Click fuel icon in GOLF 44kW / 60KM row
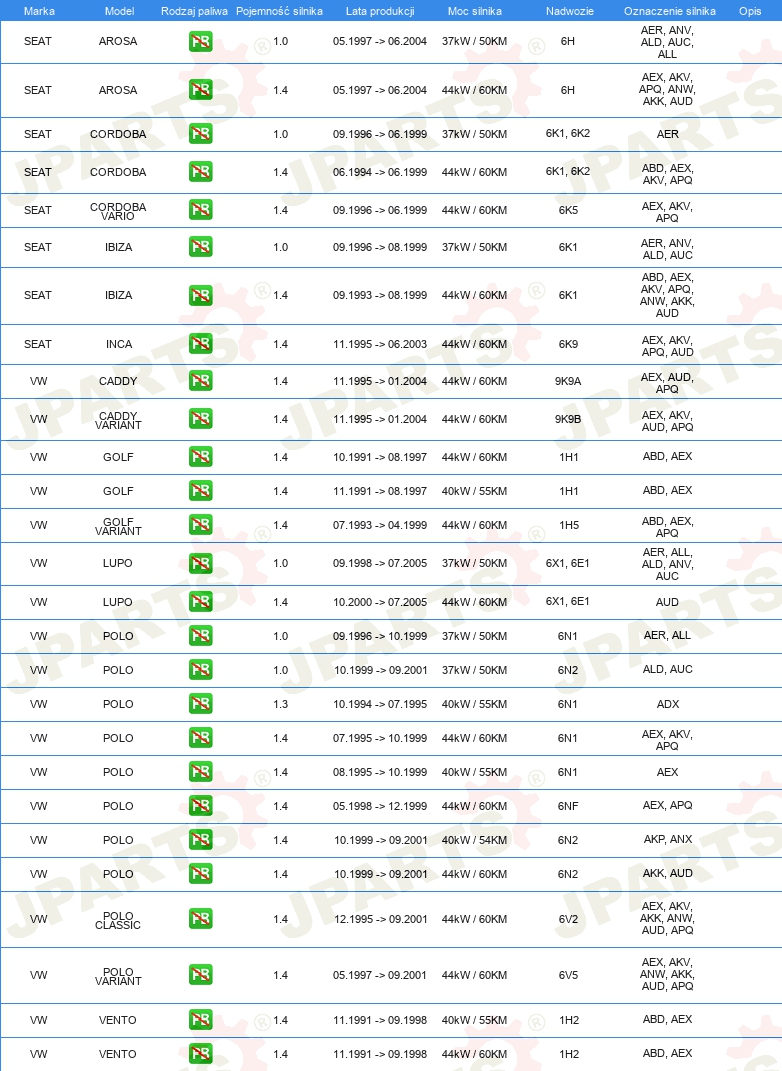782x1071 pixels. [201, 456]
